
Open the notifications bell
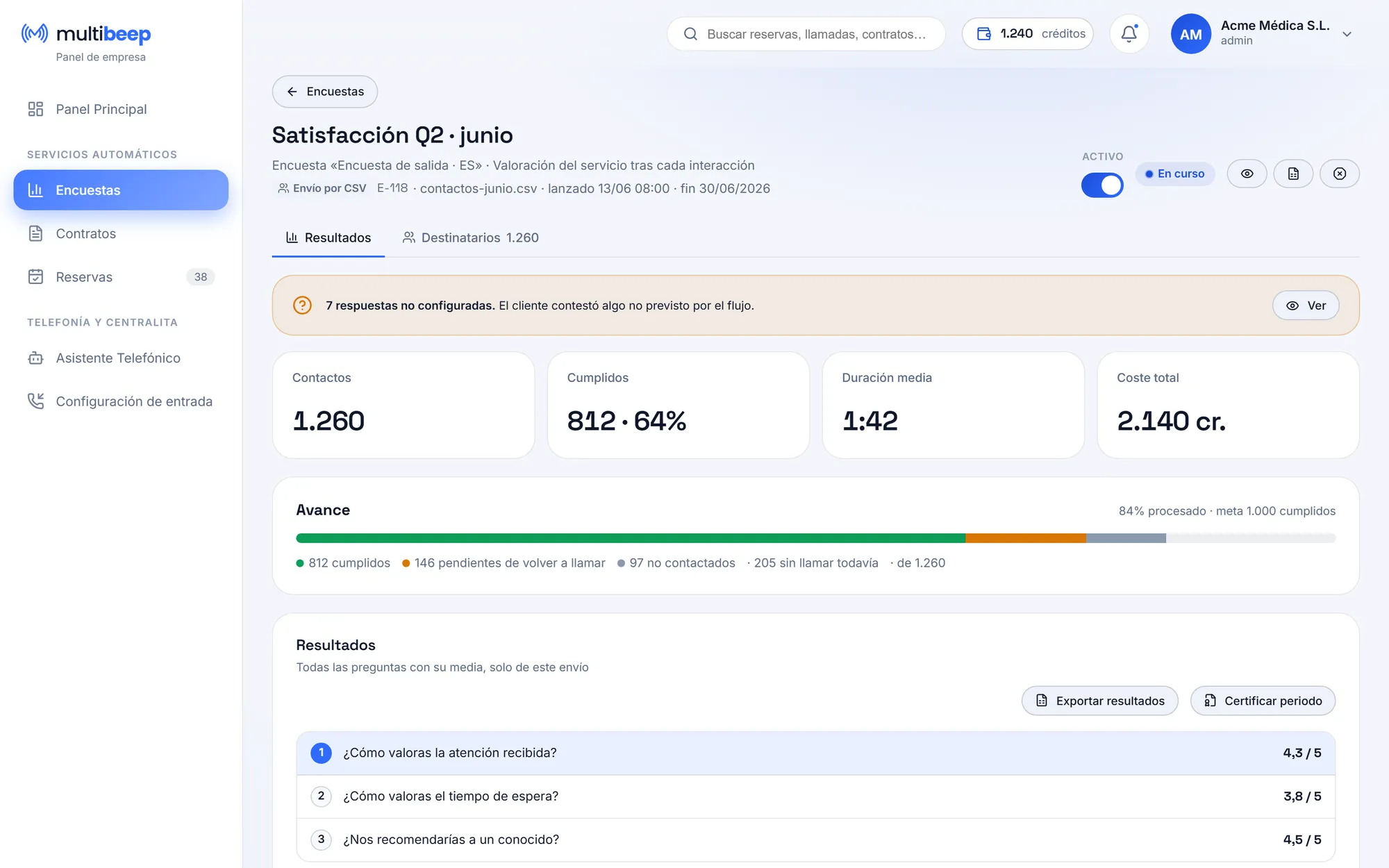point(1129,33)
